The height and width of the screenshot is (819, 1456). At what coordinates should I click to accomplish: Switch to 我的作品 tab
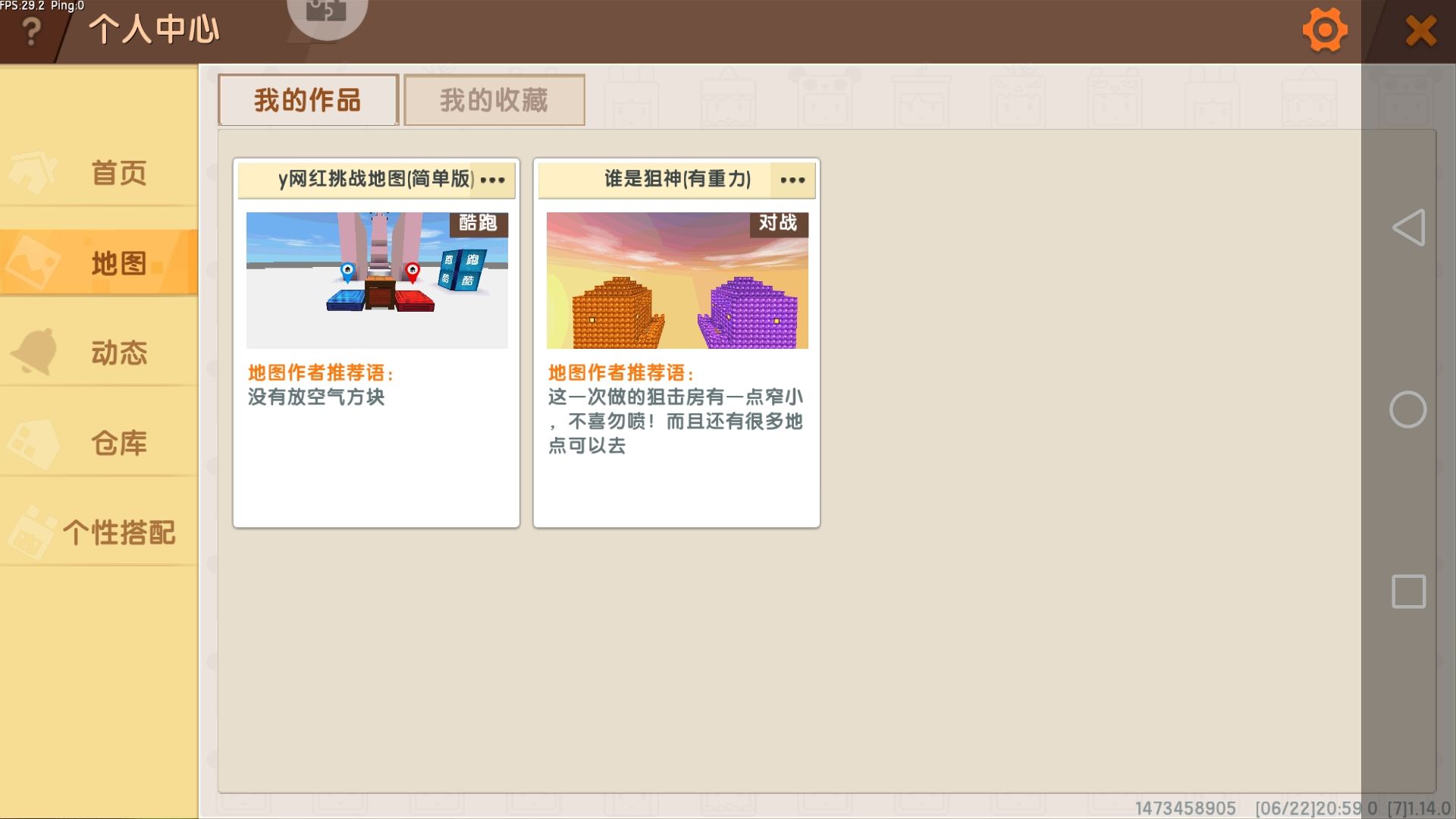[308, 100]
